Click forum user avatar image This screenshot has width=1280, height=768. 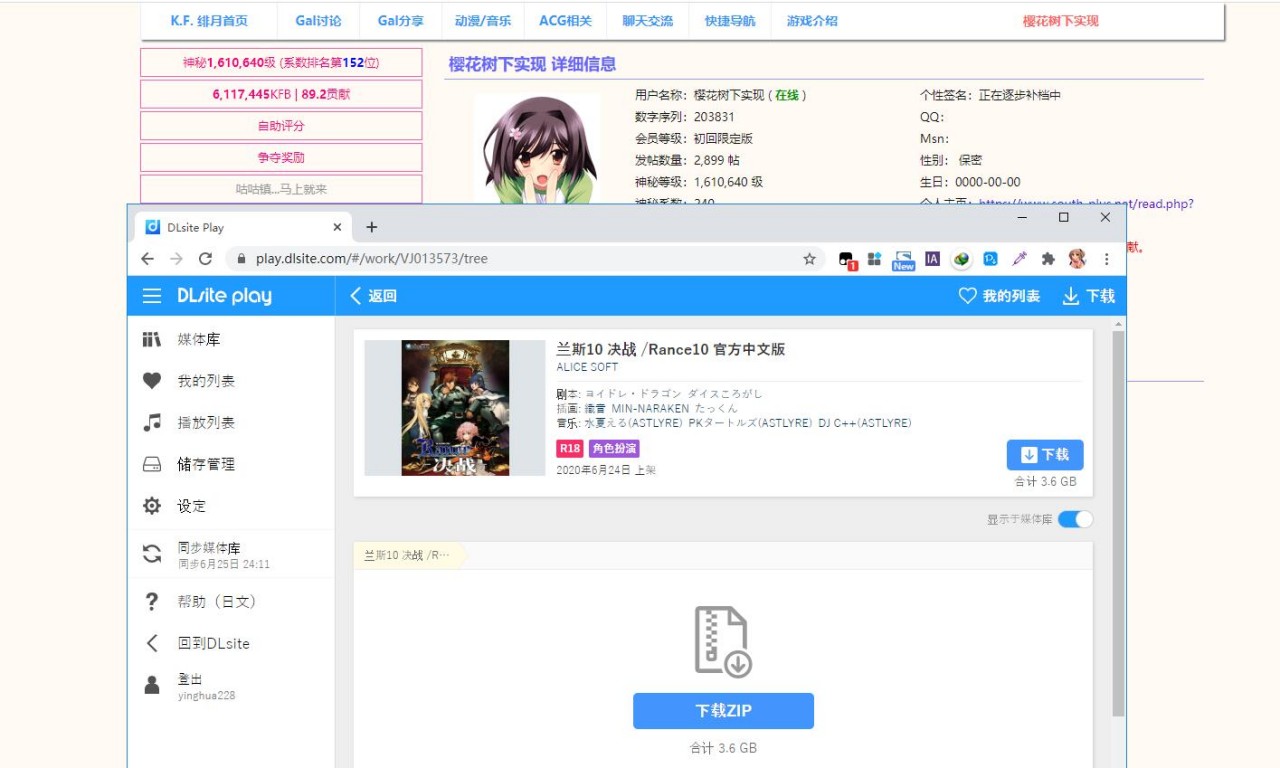(x=537, y=150)
